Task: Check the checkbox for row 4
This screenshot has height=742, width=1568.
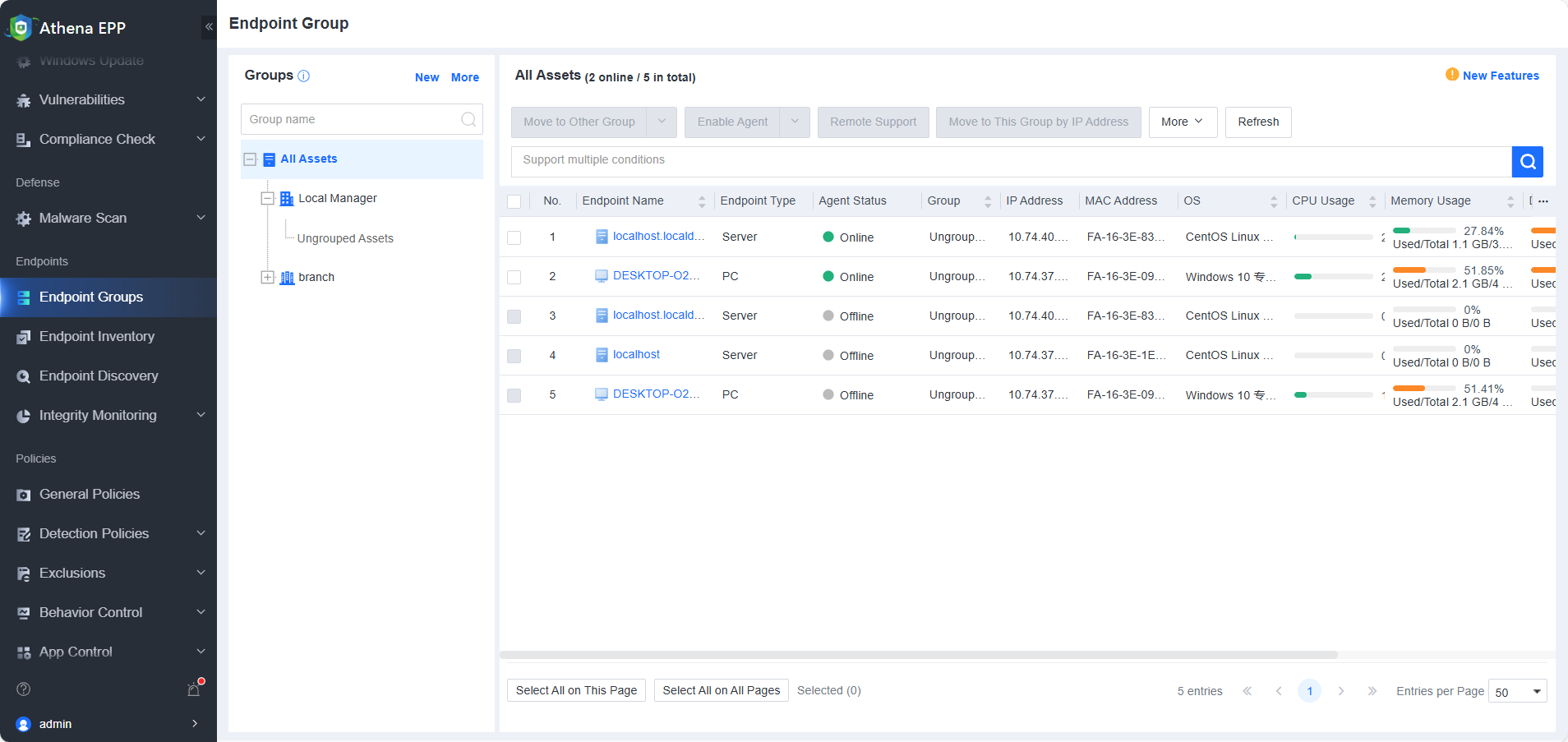Action: point(514,356)
